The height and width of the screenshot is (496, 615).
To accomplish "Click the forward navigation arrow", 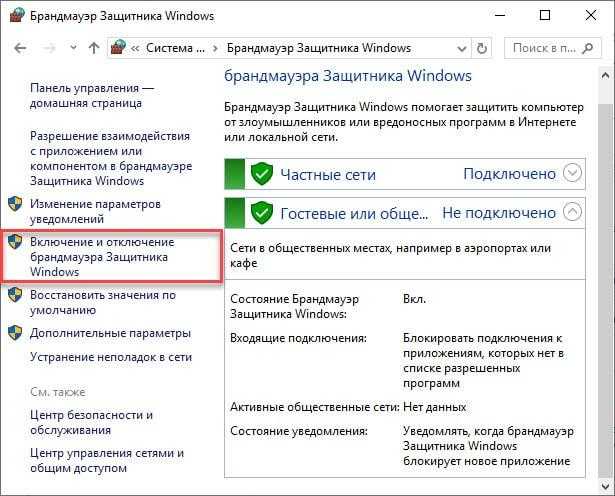I will point(49,48).
